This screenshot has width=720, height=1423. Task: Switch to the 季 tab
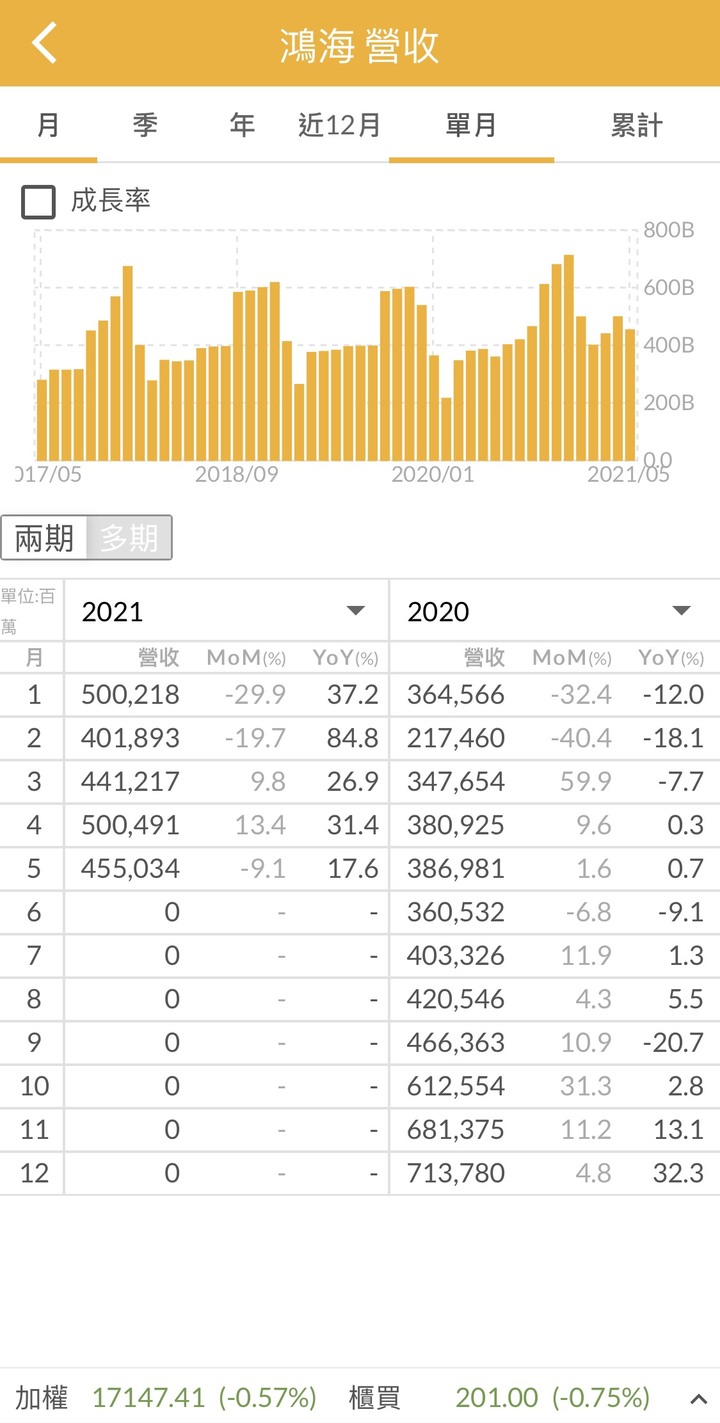pyautogui.click(x=145, y=125)
